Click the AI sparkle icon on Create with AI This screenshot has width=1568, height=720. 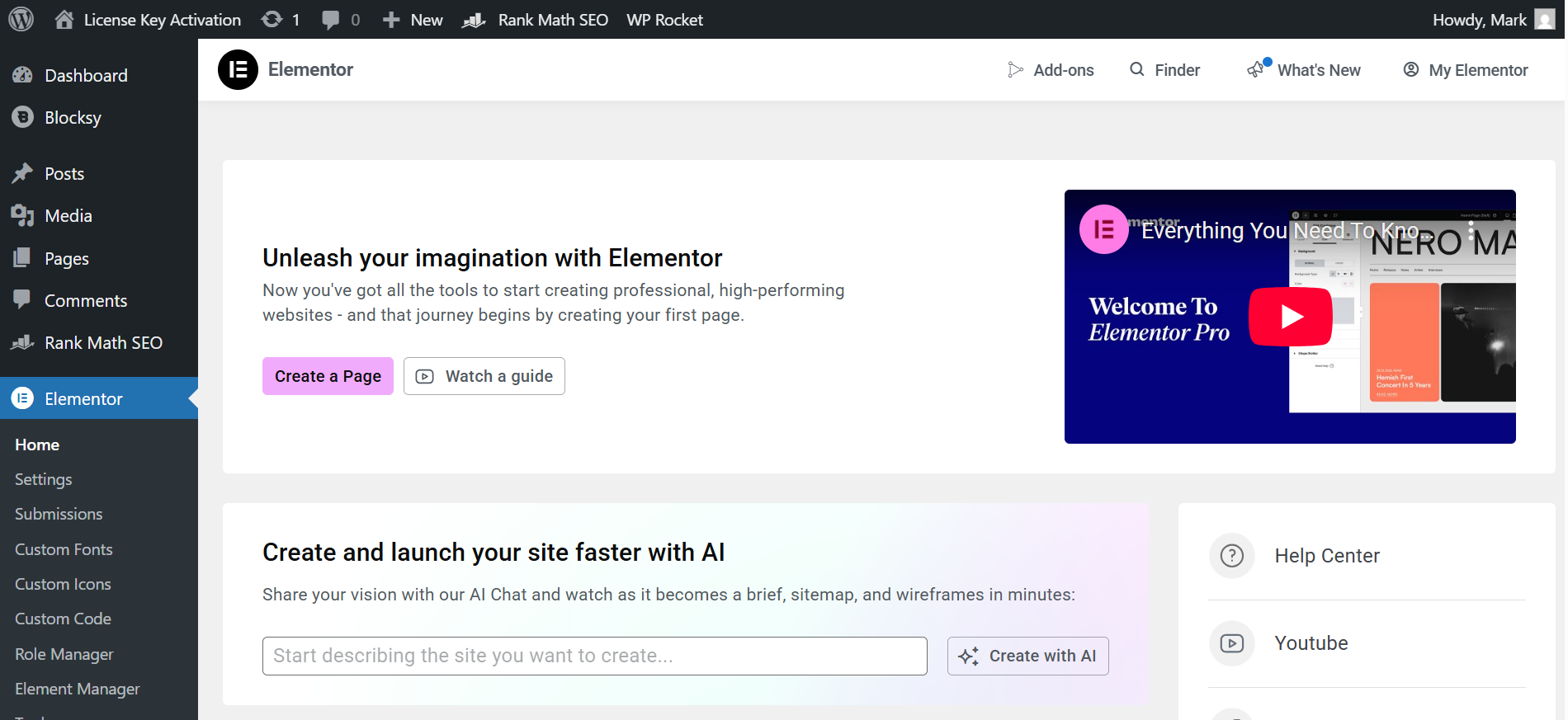969,656
